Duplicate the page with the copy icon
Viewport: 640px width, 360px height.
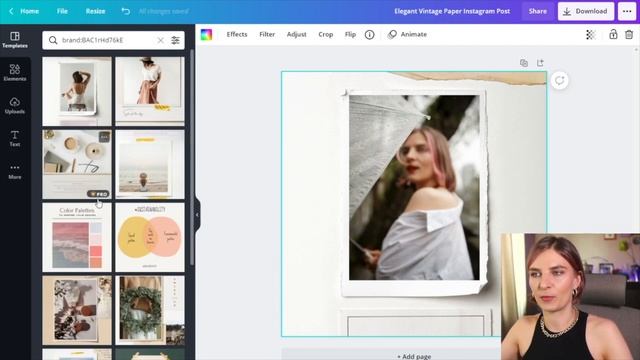click(x=524, y=63)
